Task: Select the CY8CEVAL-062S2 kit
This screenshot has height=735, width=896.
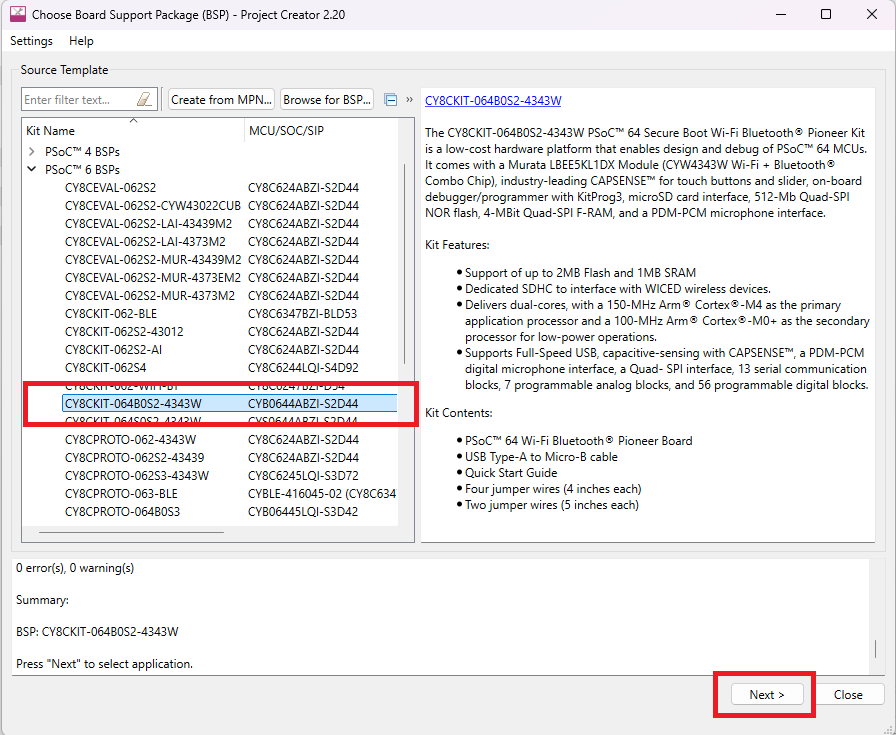Action: click(x=110, y=187)
